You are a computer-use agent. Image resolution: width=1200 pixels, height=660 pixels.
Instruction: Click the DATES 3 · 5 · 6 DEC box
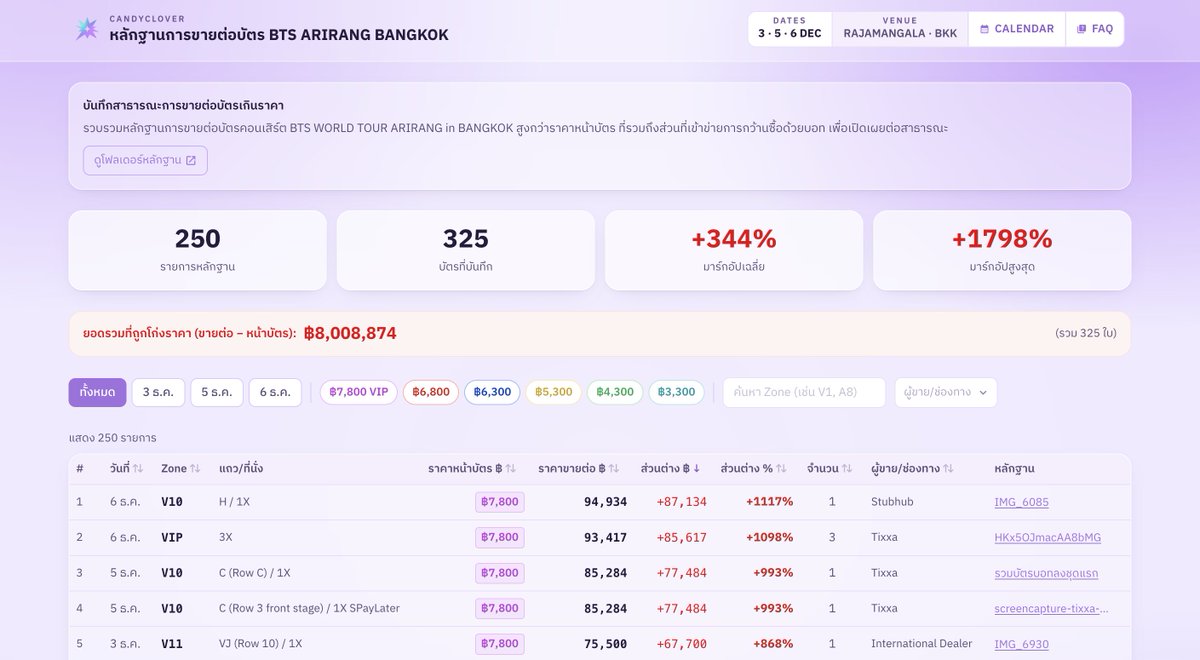790,29
